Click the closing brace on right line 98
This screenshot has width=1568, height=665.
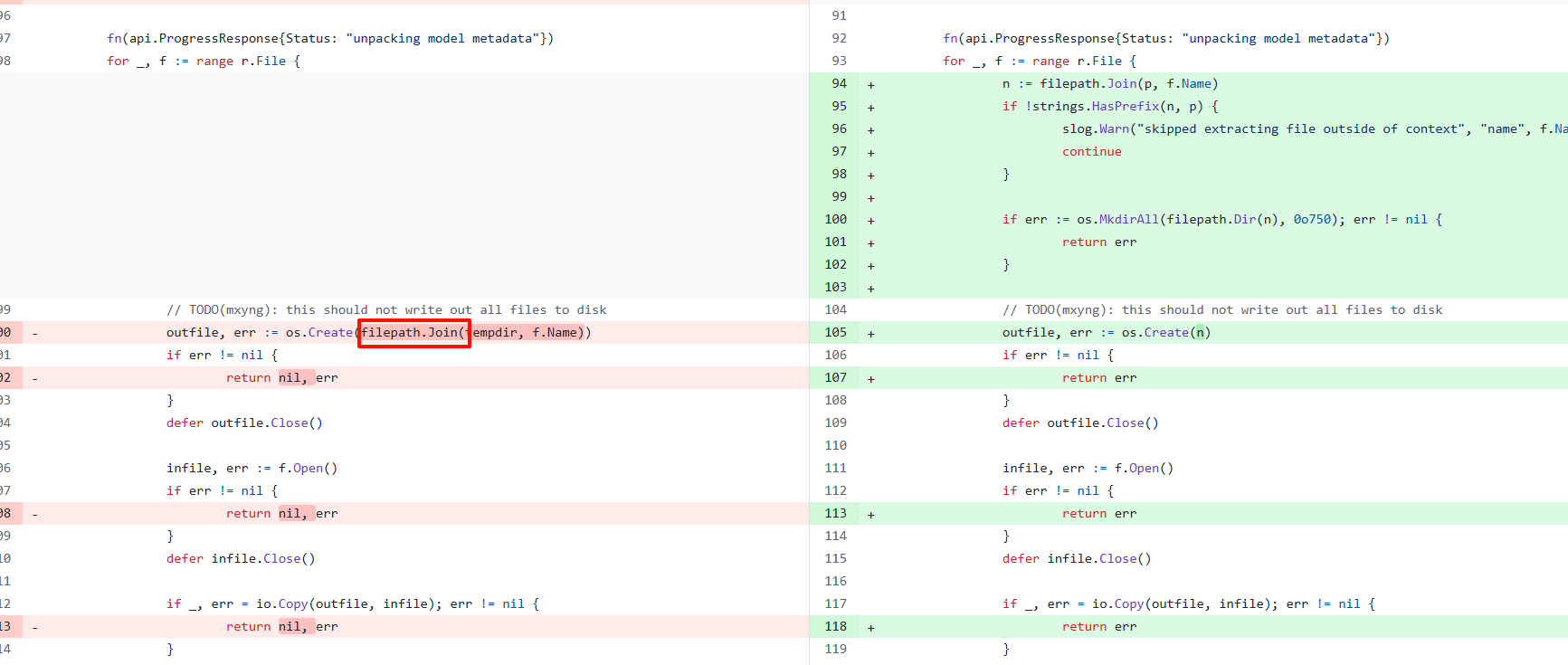pos(1005,174)
